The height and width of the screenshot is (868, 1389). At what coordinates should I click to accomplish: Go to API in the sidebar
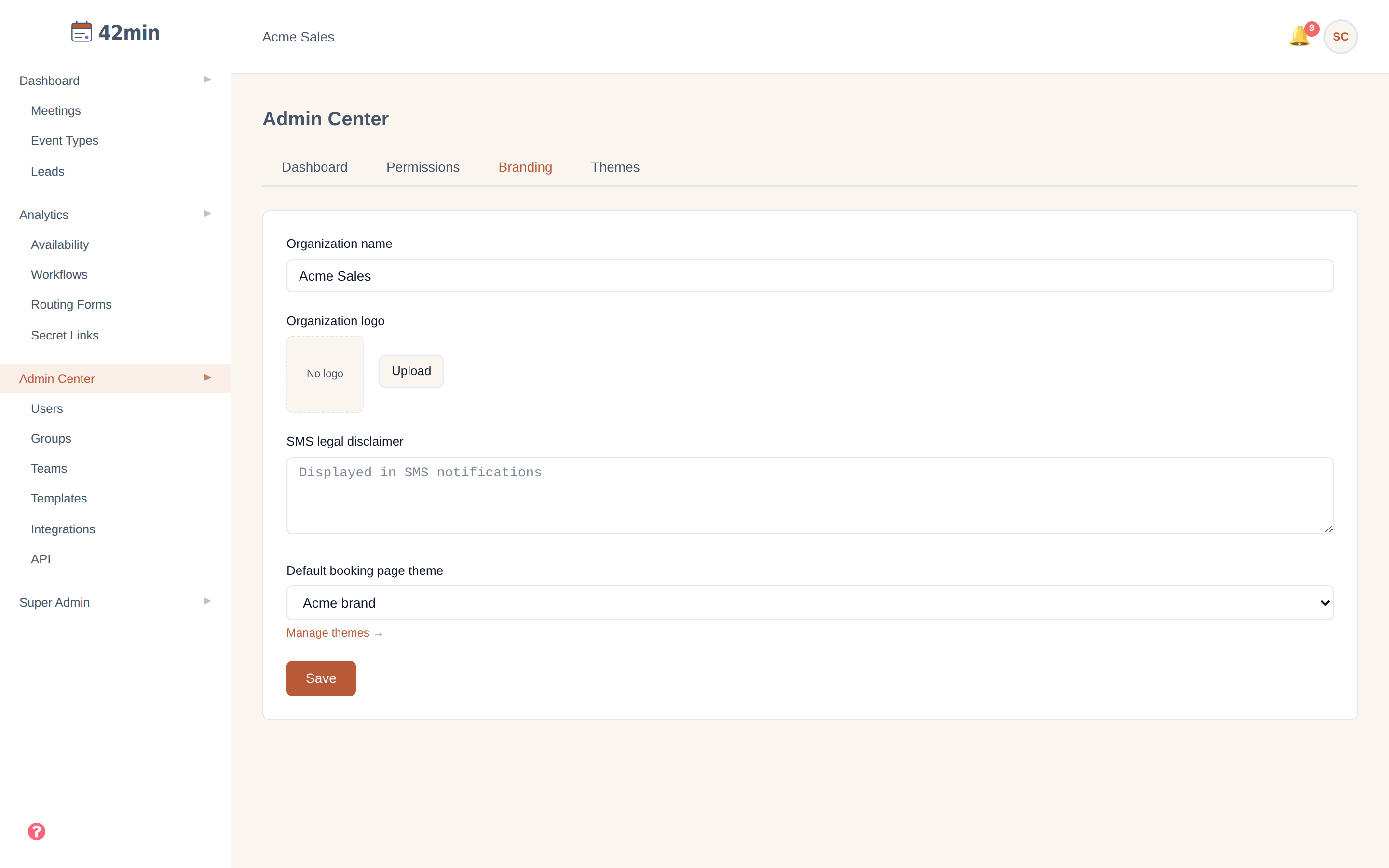click(x=41, y=559)
